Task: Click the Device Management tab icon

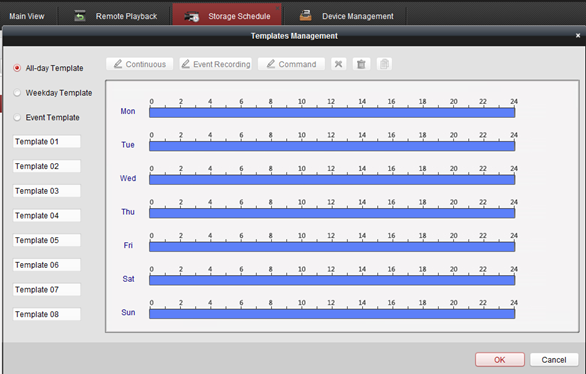Action: click(305, 16)
